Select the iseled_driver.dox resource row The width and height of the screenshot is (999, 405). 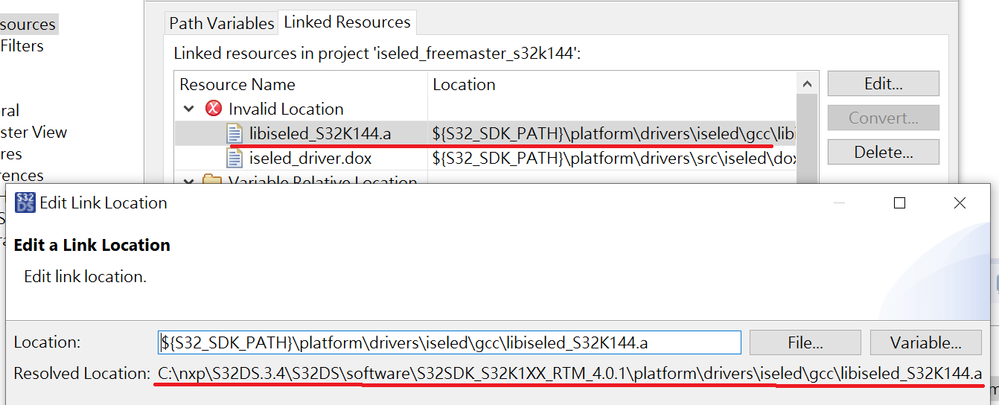(485, 157)
